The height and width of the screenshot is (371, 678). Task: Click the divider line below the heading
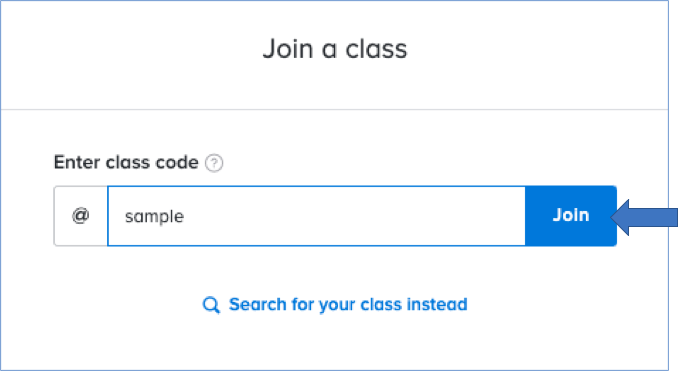(x=335, y=109)
